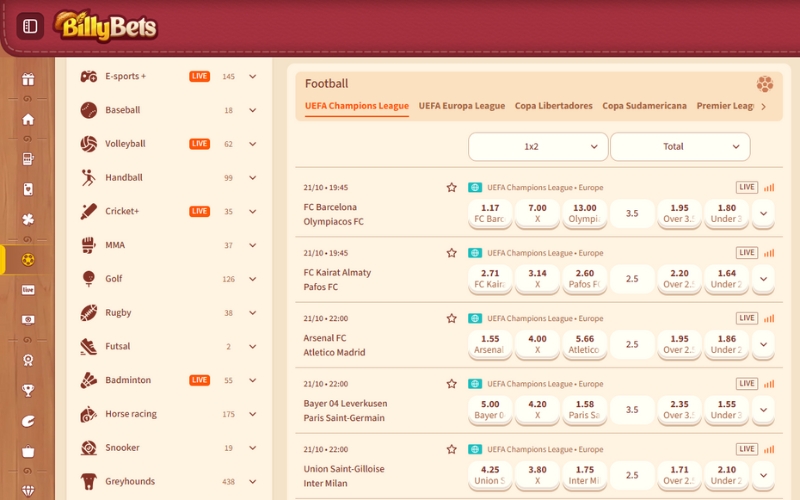Open the live betting icon in sidebar
Viewport: 800px width, 500px height.
point(28,290)
